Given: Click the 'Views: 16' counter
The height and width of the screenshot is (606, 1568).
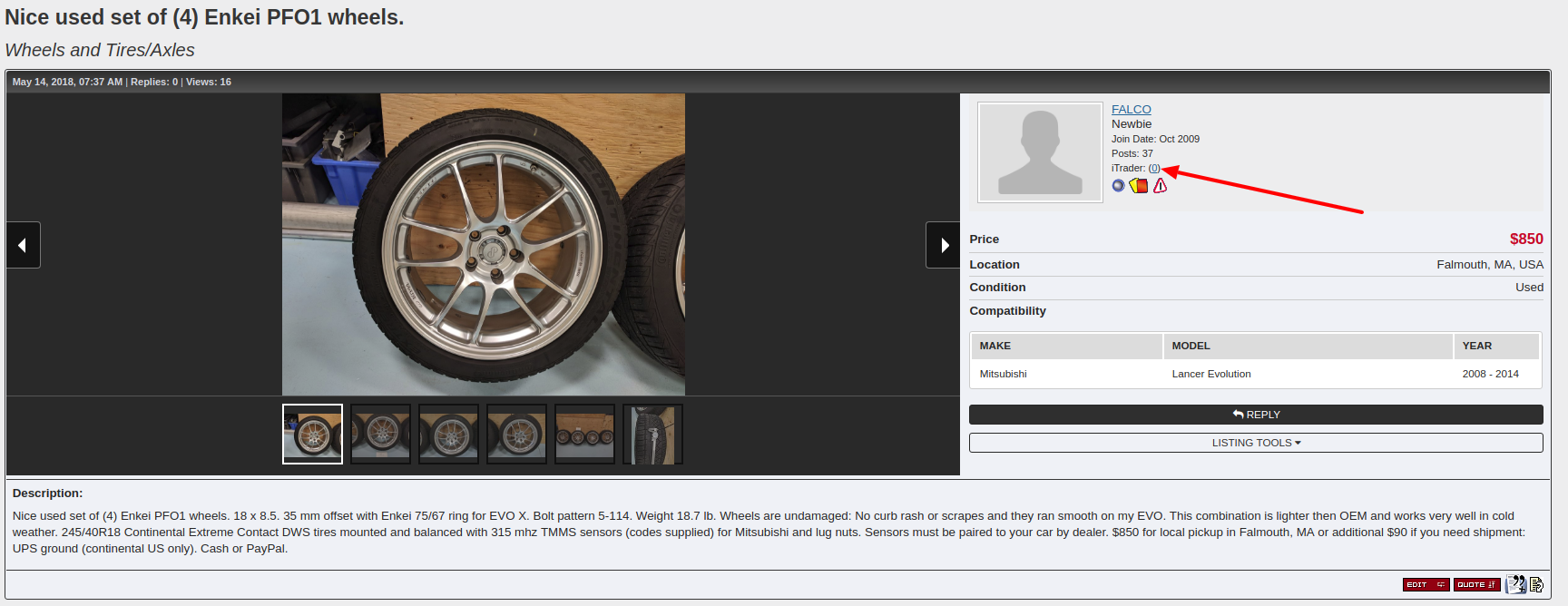Looking at the screenshot, I should [209, 82].
